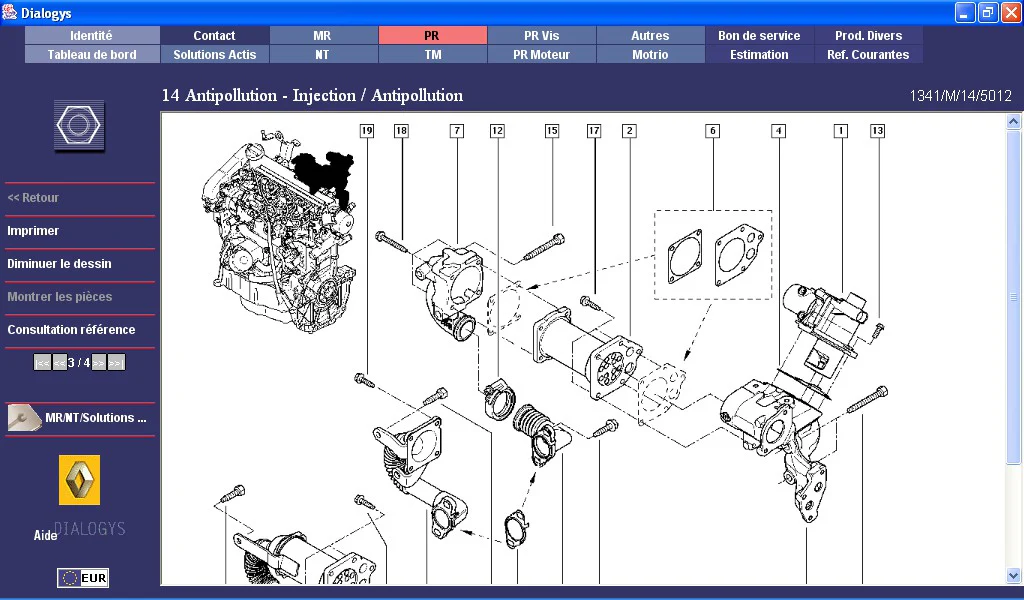Click the hex nut icon in sidebar
Viewport: 1024px width, 600px height.
click(x=79, y=126)
